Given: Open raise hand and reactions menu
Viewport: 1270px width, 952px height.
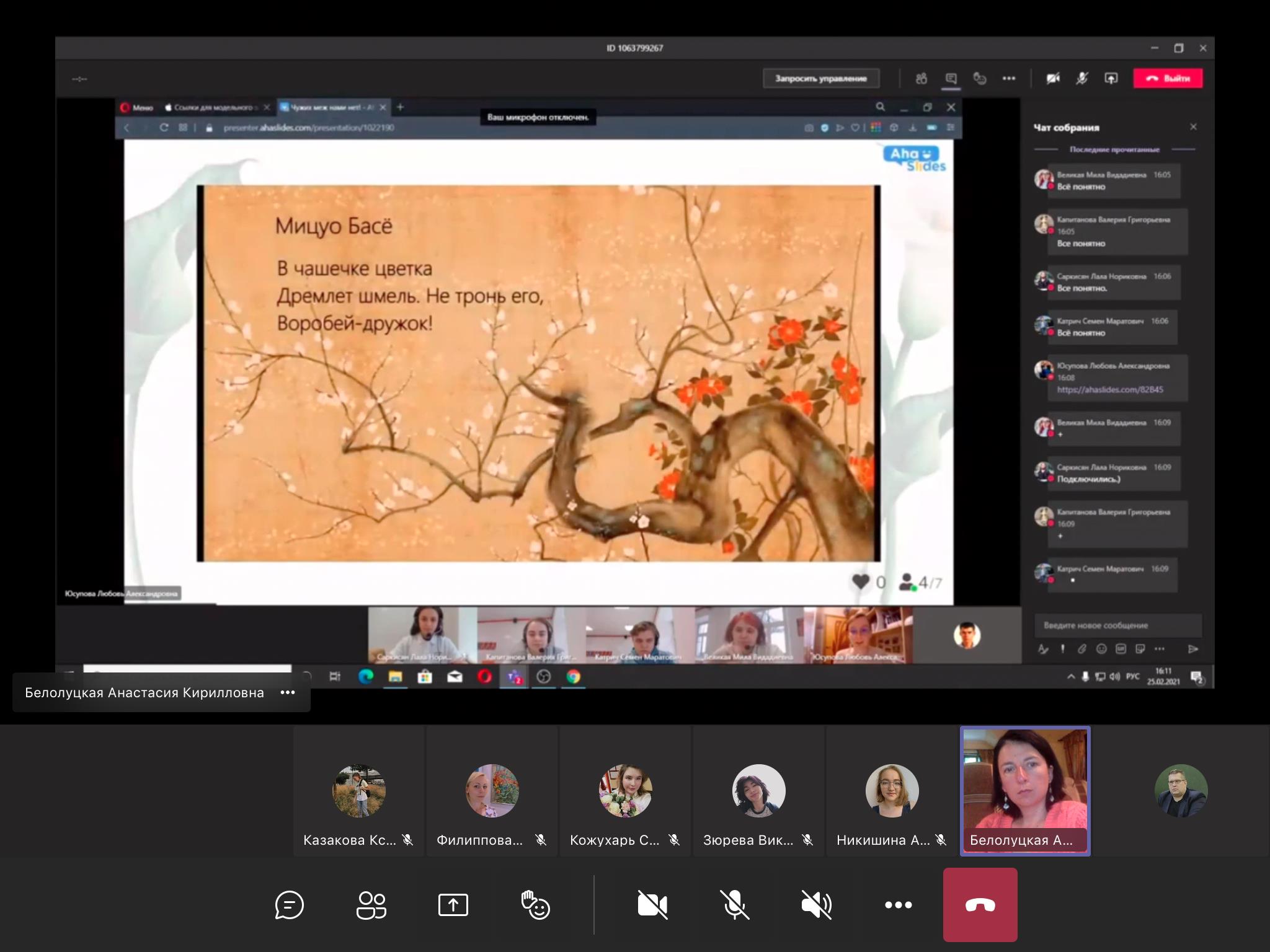Looking at the screenshot, I should tap(535, 905).
